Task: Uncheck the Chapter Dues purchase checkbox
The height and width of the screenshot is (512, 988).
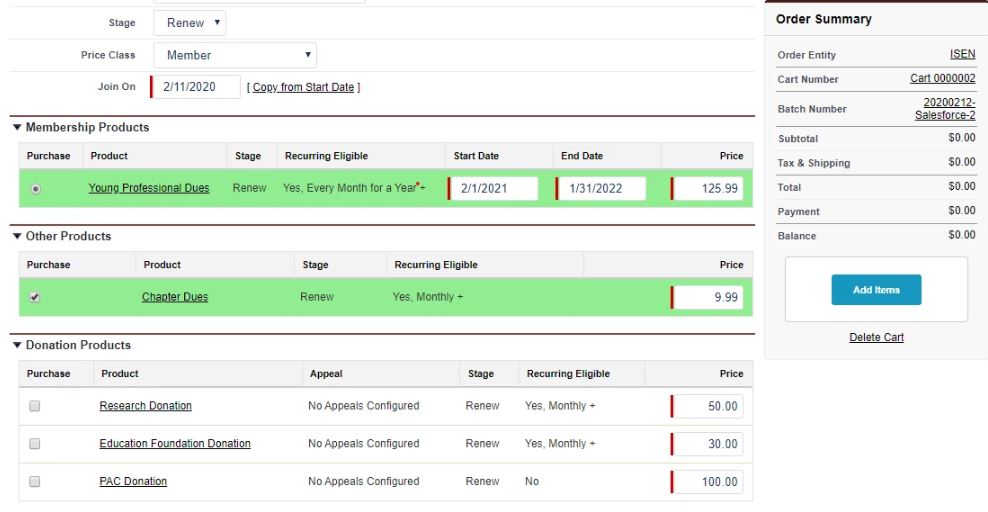Action: [35, 297]
